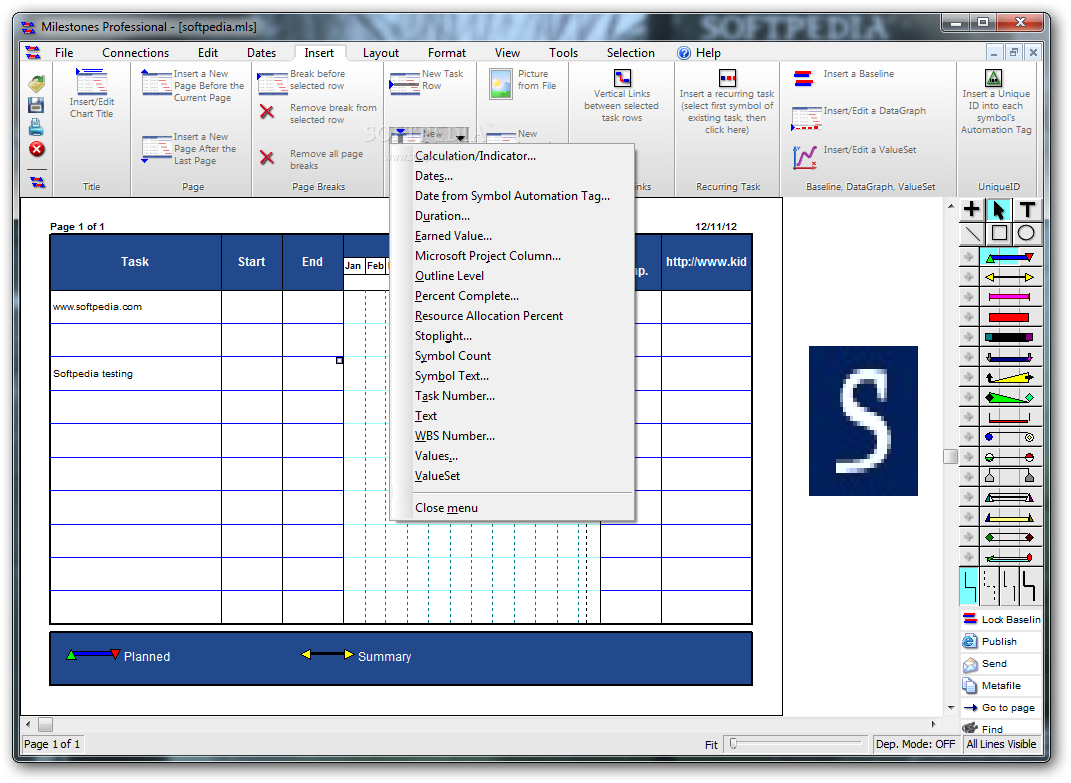This screenshot has height=783, width=1071.
Task: Open dropdown arrow under New Task Row
Action: [x=460, y=137]
